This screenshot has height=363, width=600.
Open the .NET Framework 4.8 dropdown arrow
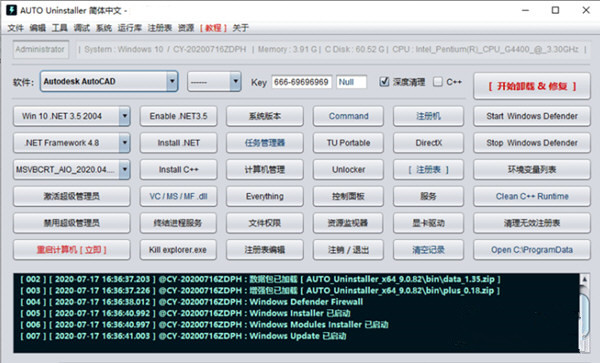point(124,143)
